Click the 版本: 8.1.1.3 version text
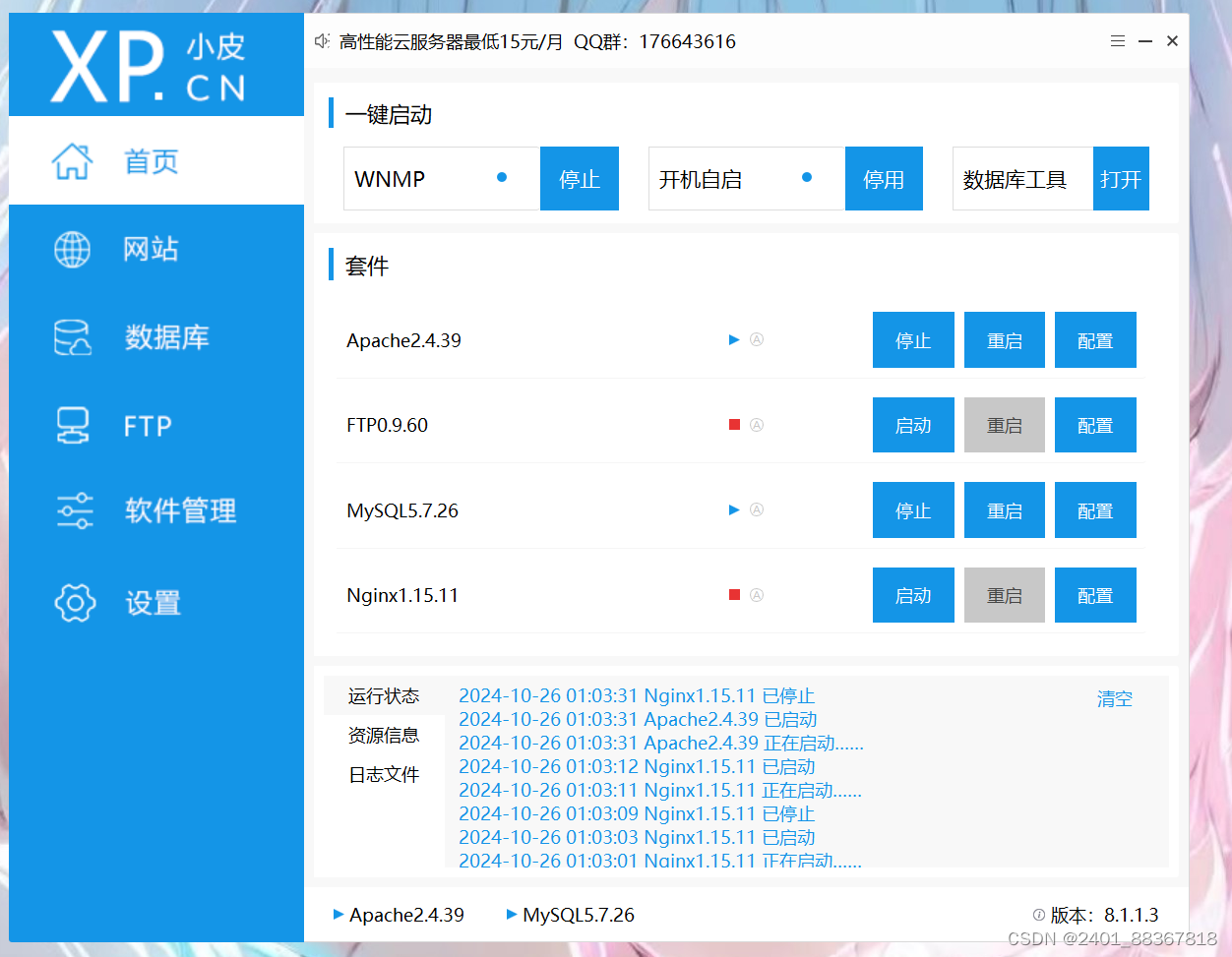This screenshot has height=957, width=1232. pyautogui.click(x=1104, y=915)
